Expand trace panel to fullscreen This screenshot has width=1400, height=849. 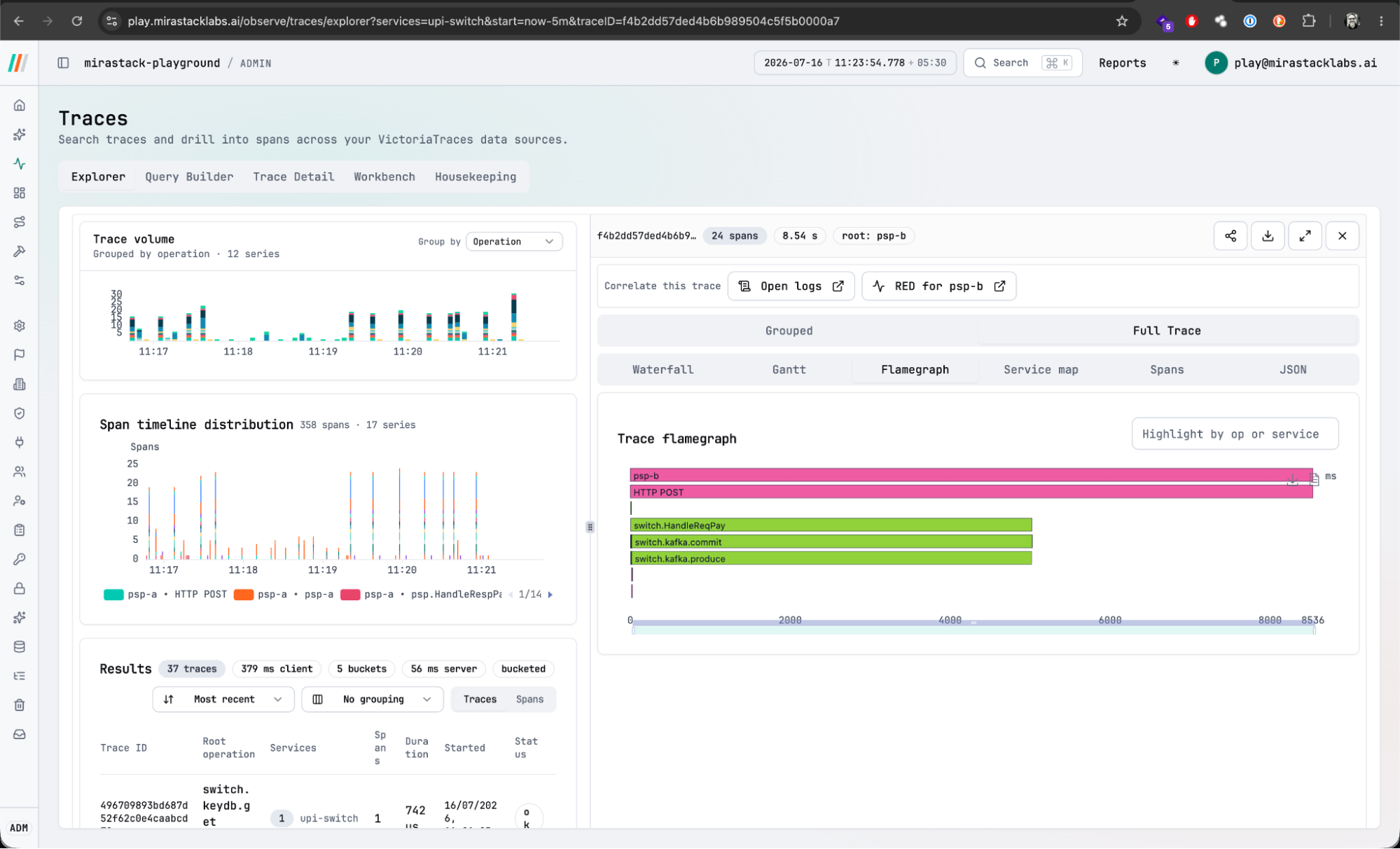click(1305, 236)
